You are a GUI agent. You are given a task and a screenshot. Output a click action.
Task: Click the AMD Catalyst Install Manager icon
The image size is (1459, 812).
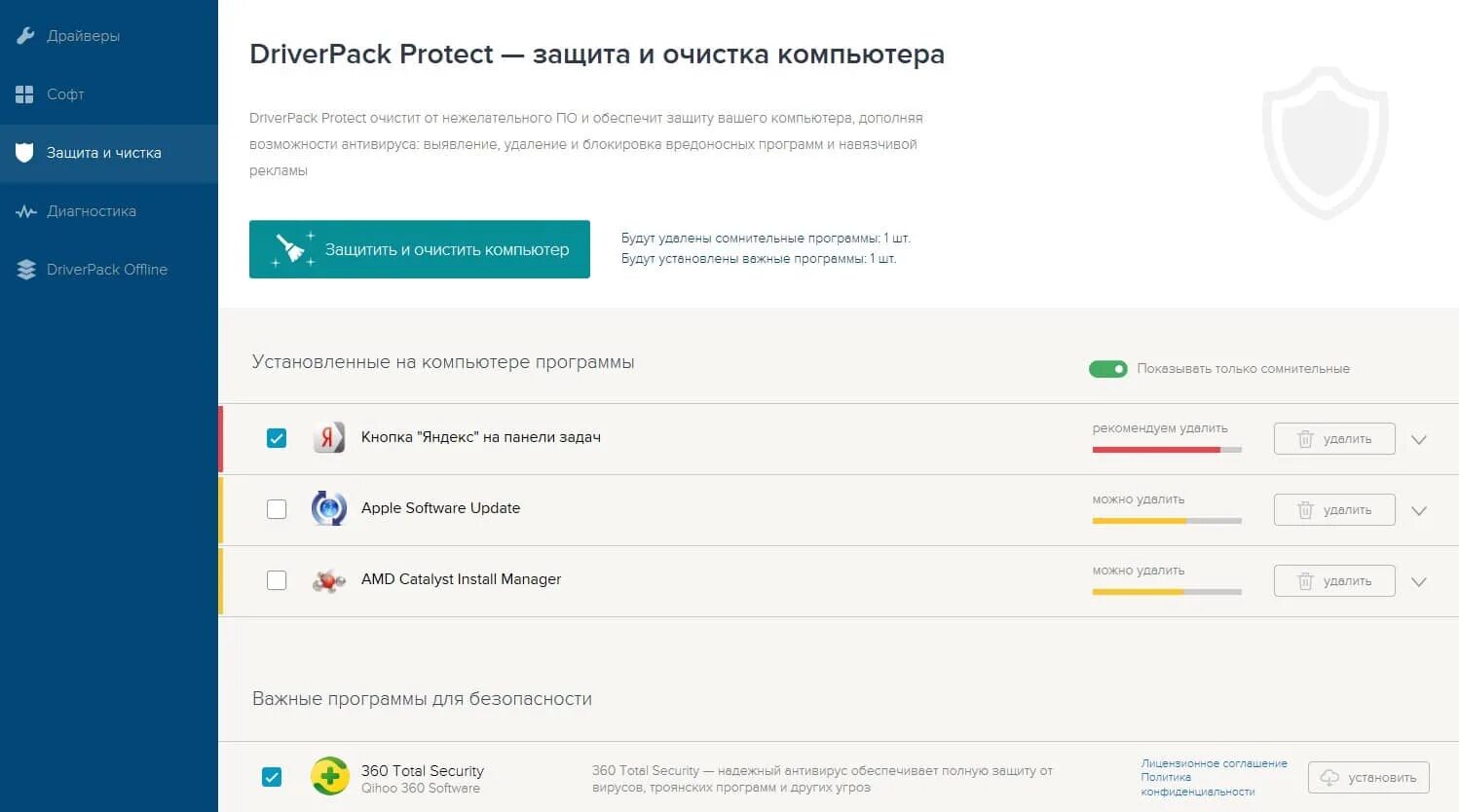click(328, 580)
